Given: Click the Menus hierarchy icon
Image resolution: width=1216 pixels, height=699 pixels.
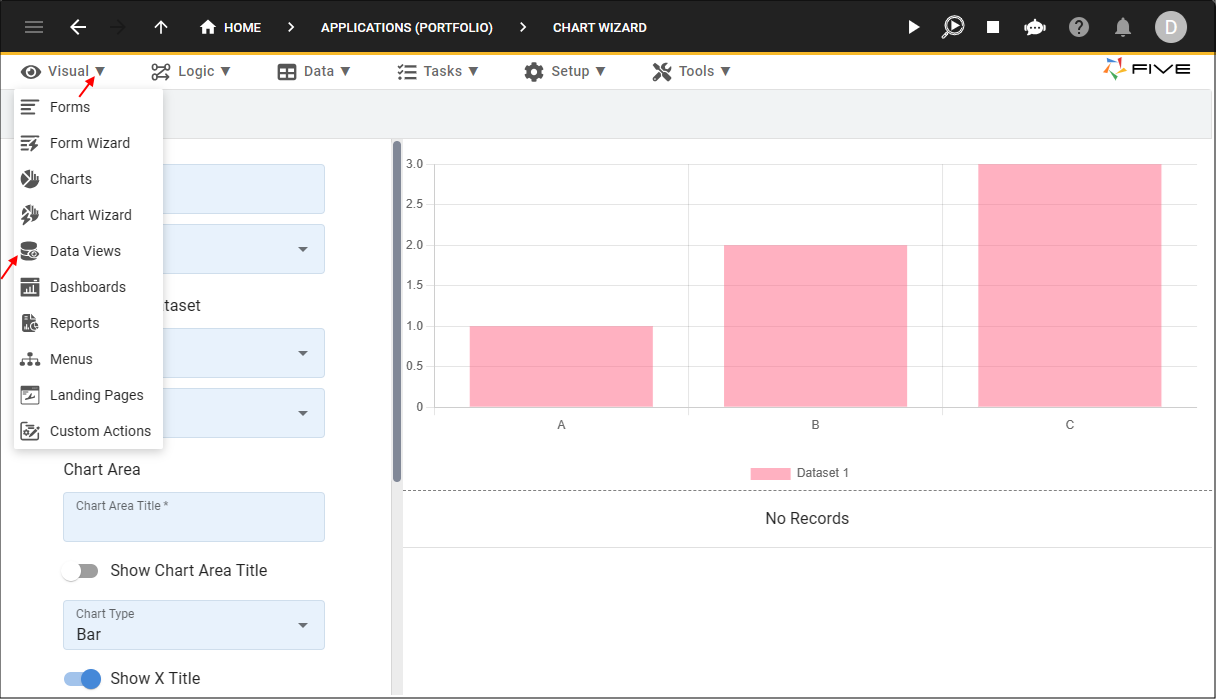Looking at the screenshot, I should (x=30, y=359).
